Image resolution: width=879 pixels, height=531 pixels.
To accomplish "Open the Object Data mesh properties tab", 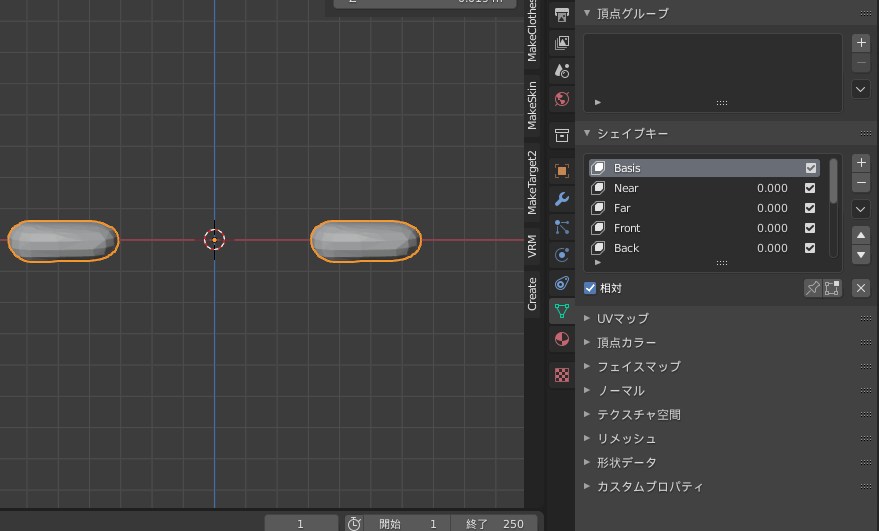I will tap(562, 311).
